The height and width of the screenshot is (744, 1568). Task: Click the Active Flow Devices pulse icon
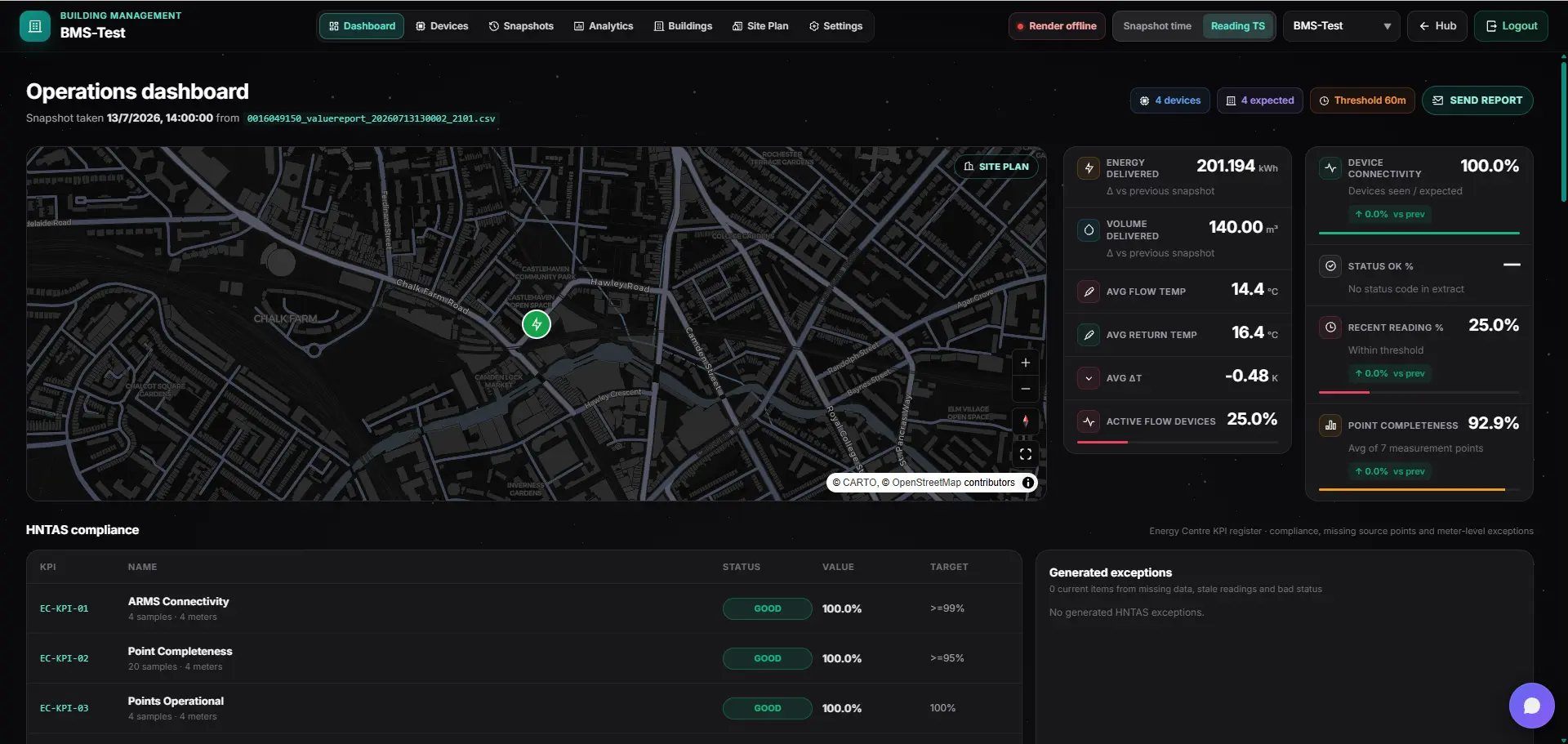1089,421
